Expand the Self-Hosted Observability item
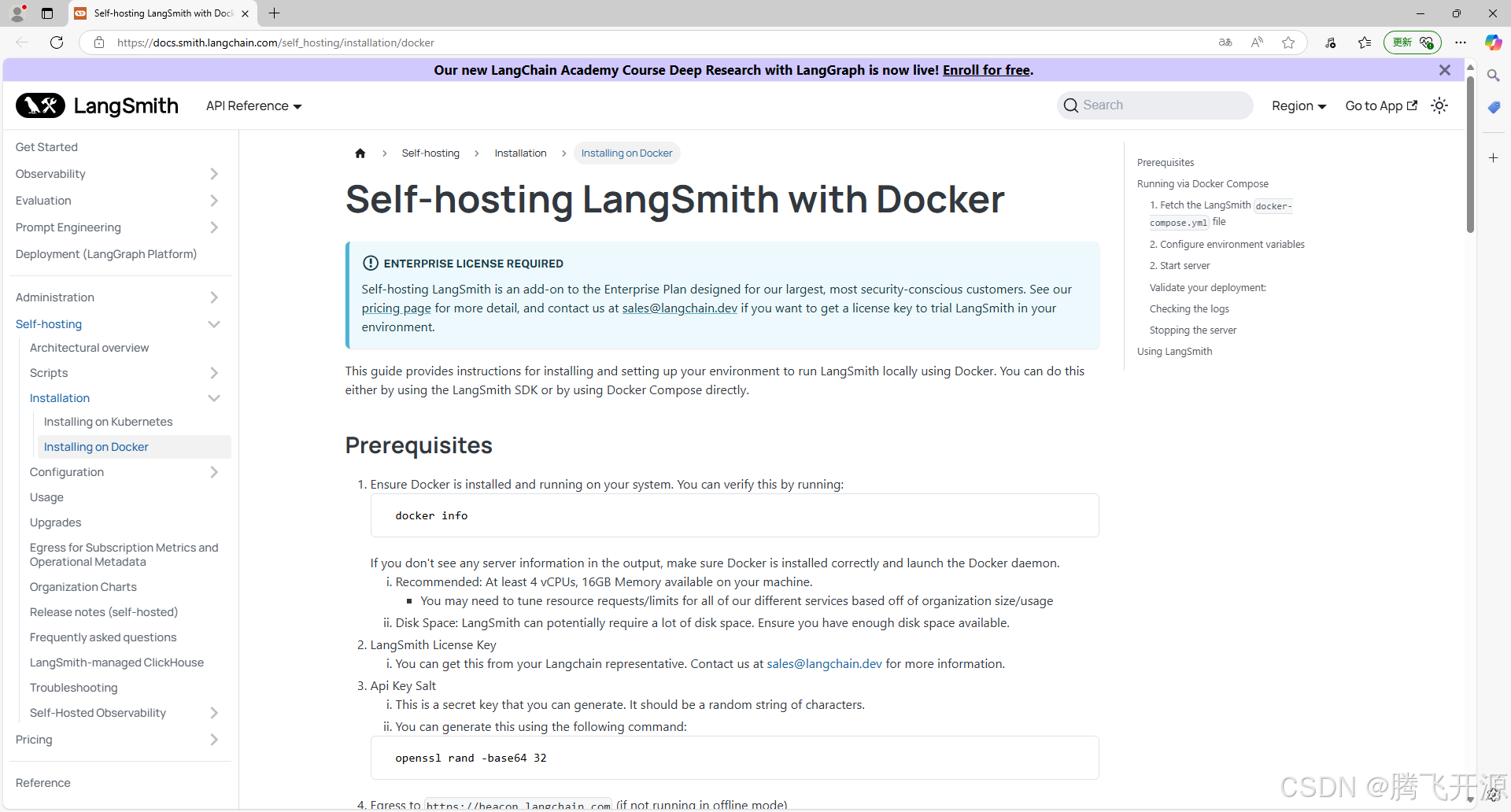The width and height of the screenshot is (1511, 812). coord(214,713)
